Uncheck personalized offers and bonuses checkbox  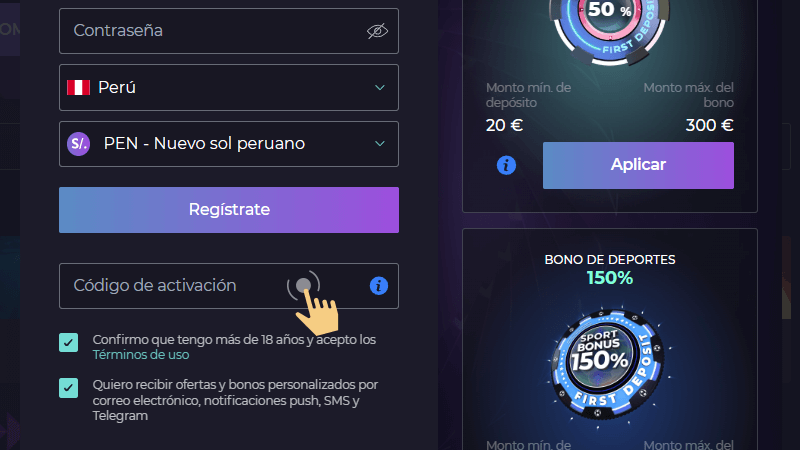tap(68, 388)
